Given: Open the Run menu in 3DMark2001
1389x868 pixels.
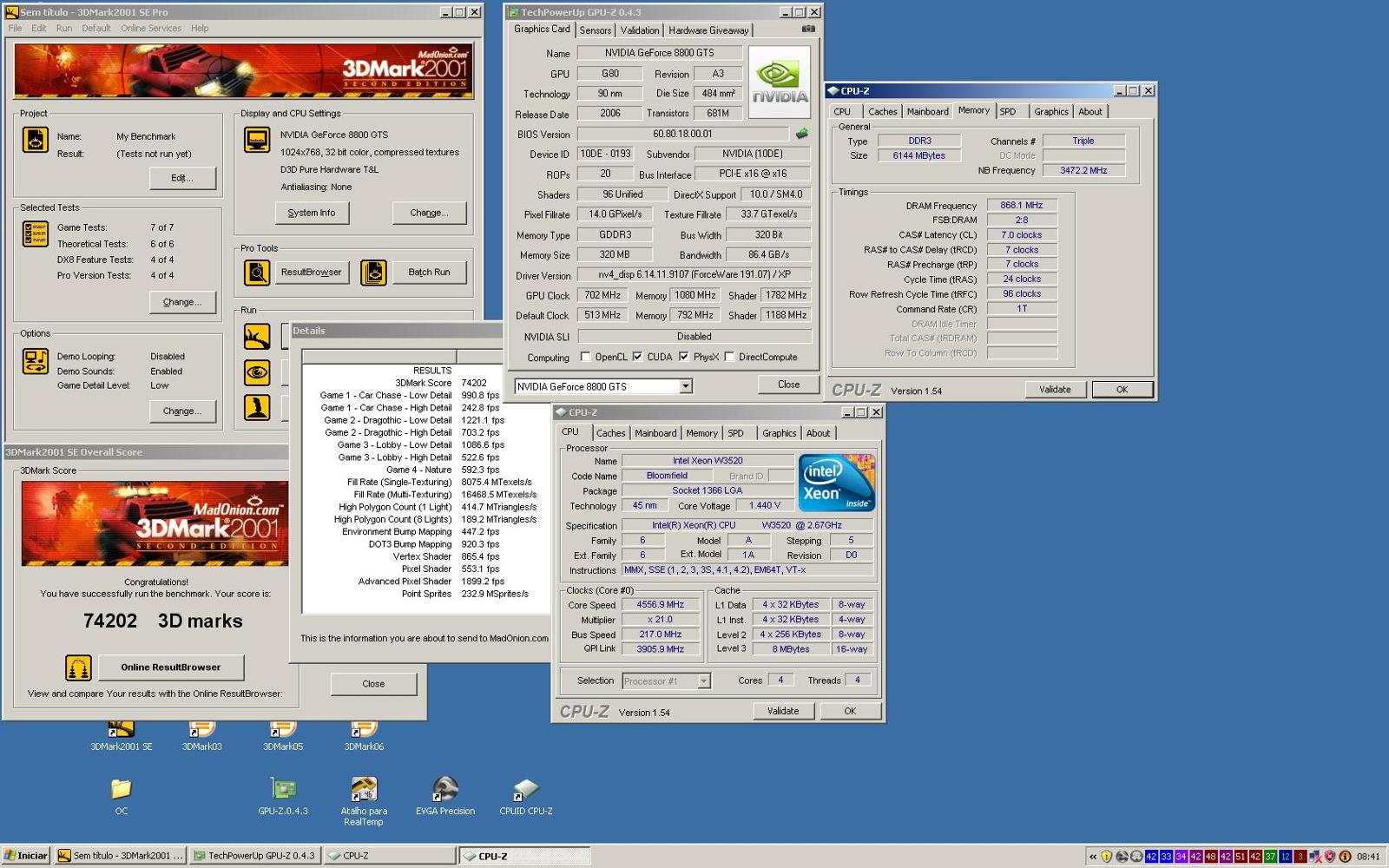Looking at the screenshot, I should point(64,28).
